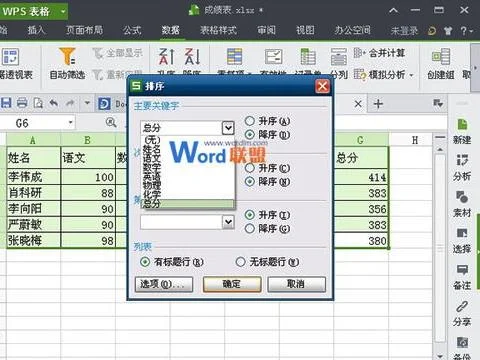Click the AutoFilter funnel icon
The width and height of the screenshot is (480, 360).
coord(67,56)
